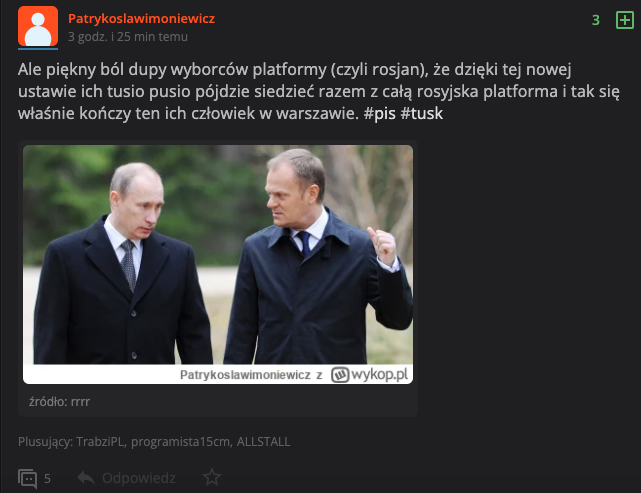Open the #tusk hashtag

(x=422, y=114)
